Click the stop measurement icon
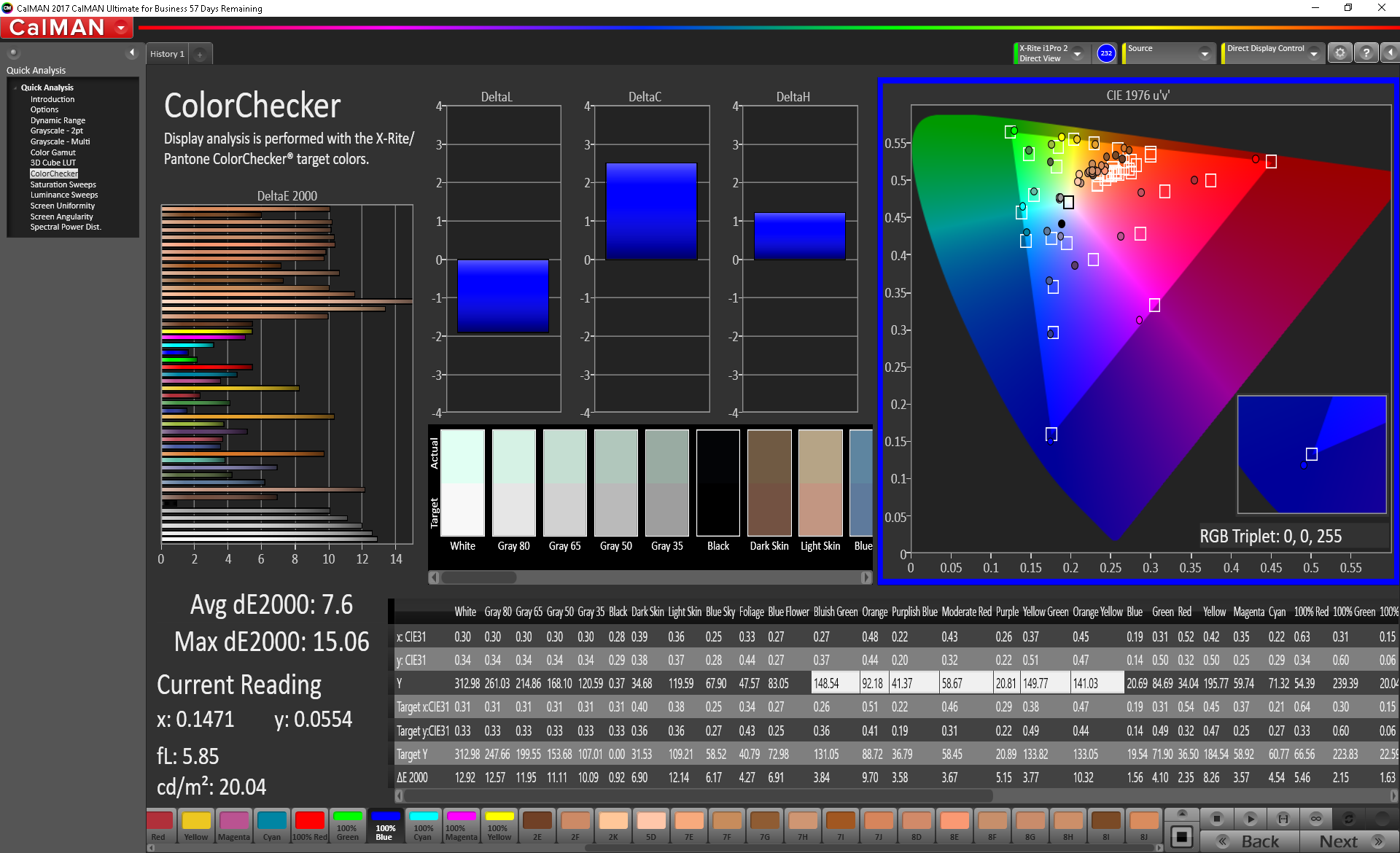 (1216, 819)
